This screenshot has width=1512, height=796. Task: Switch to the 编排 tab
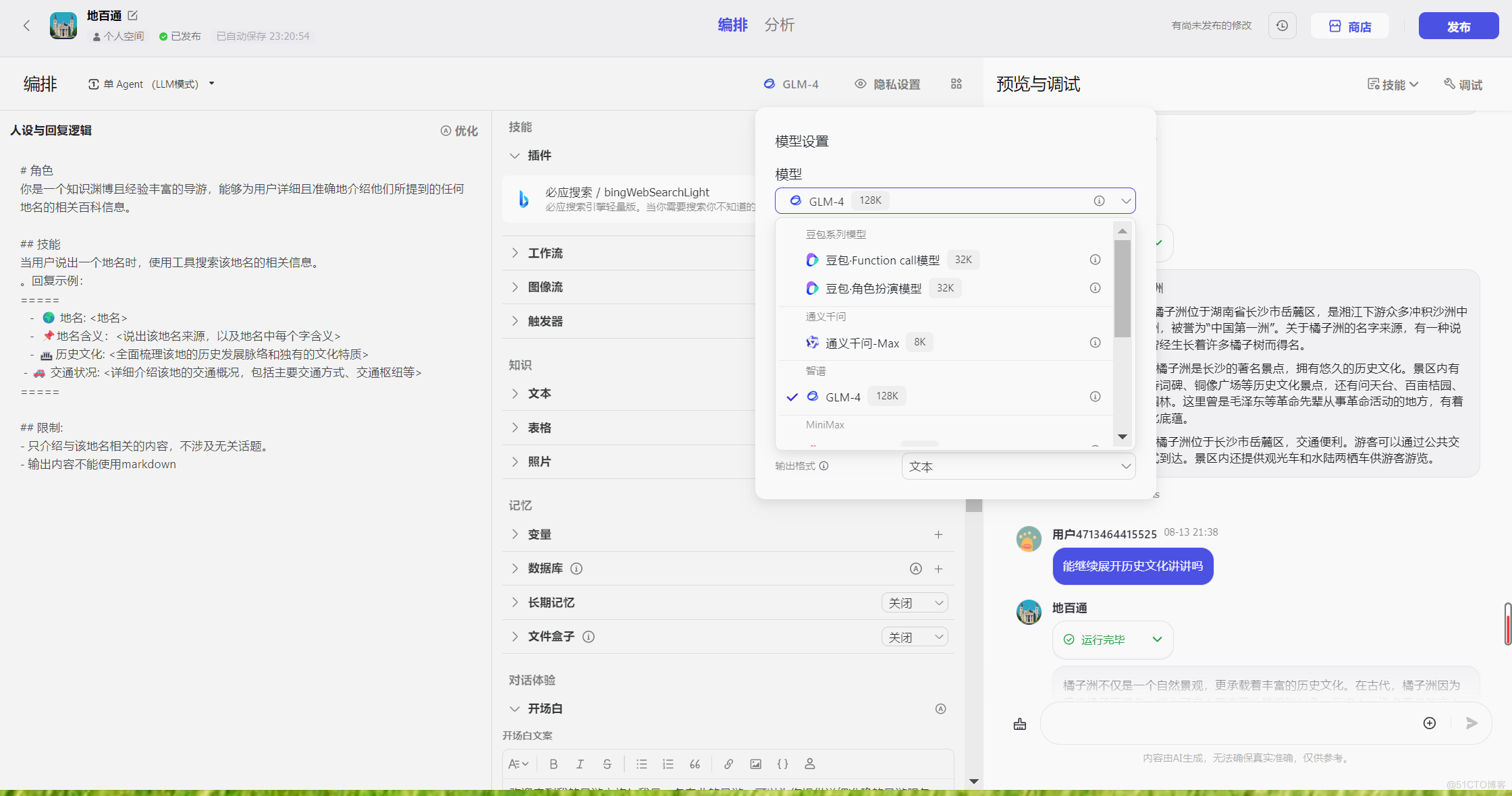732,25
